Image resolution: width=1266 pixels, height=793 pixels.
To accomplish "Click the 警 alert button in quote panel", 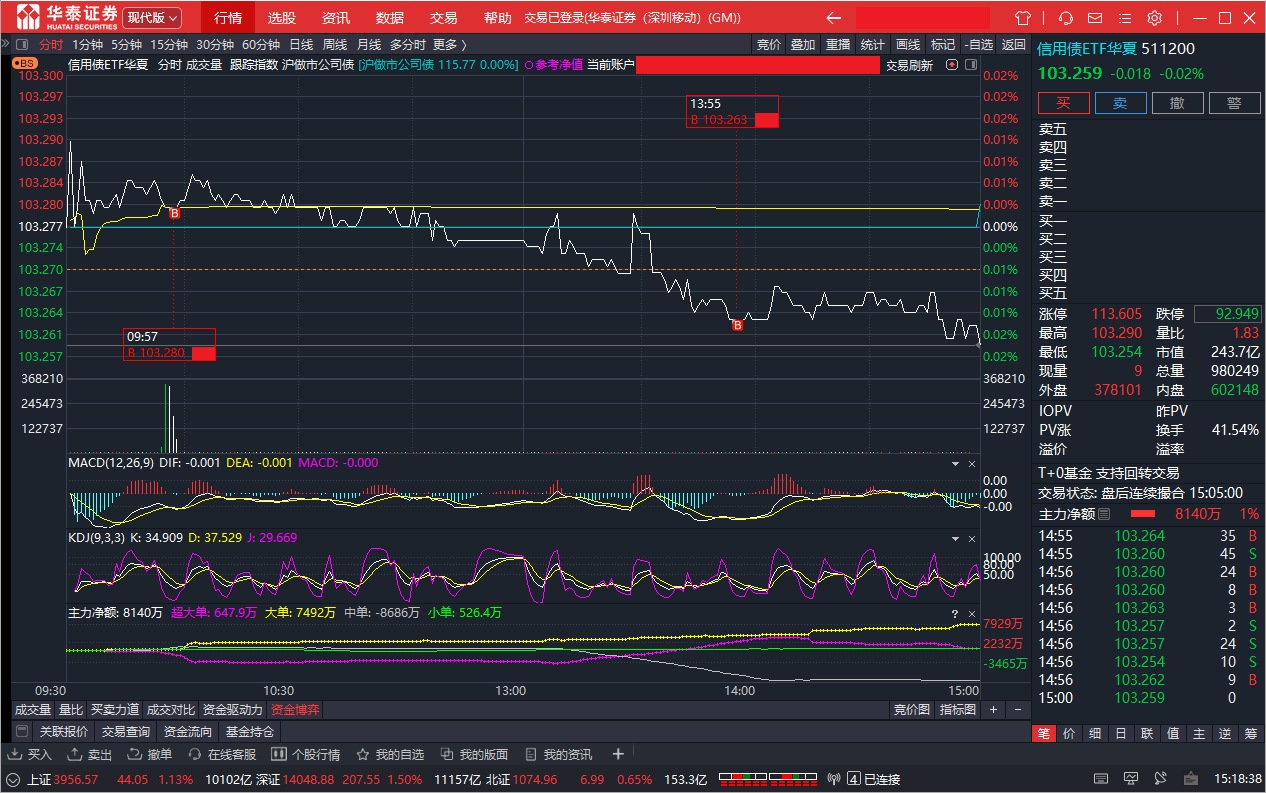I will (1235, 103).
